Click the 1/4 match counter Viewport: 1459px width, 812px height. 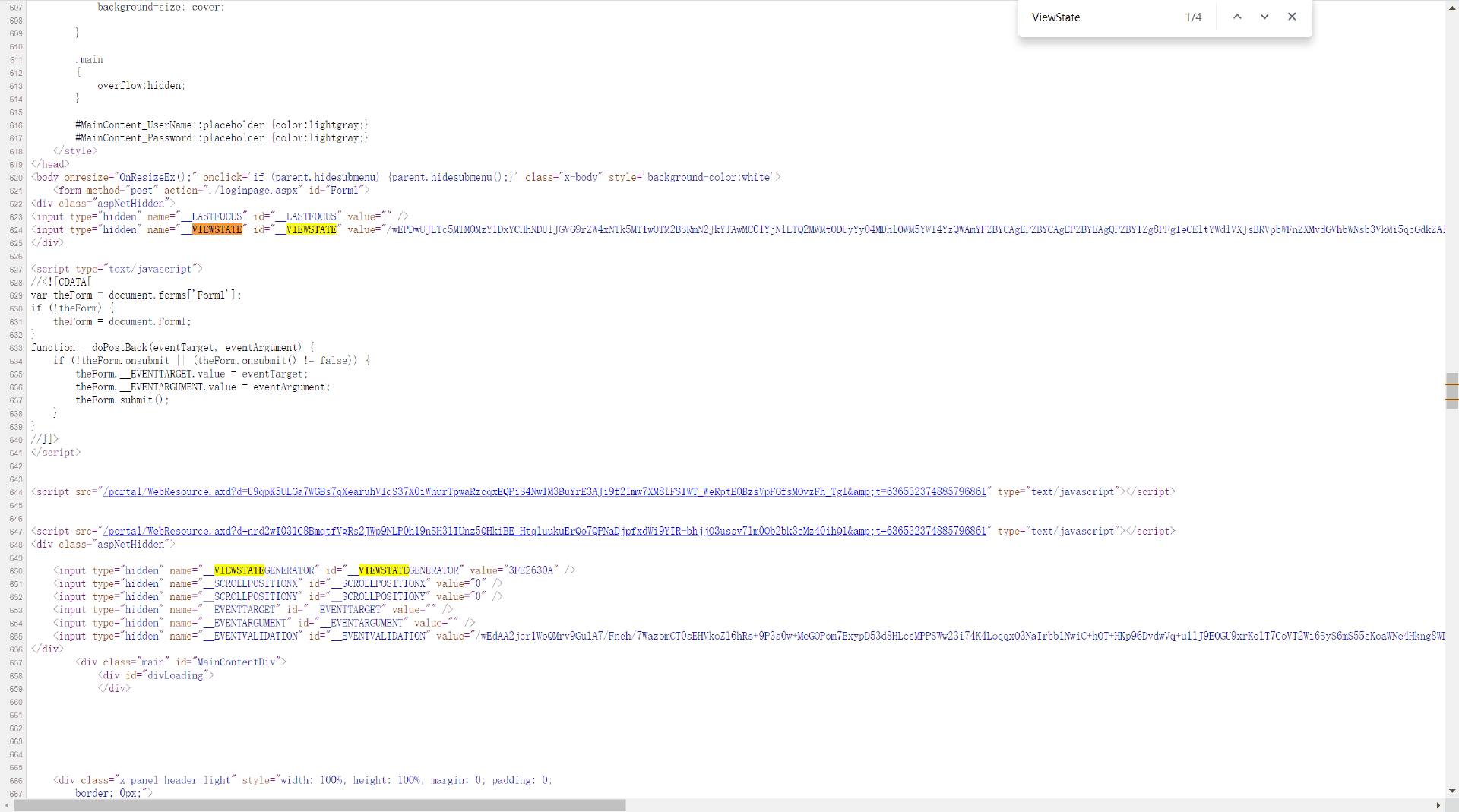[1194, 17]
